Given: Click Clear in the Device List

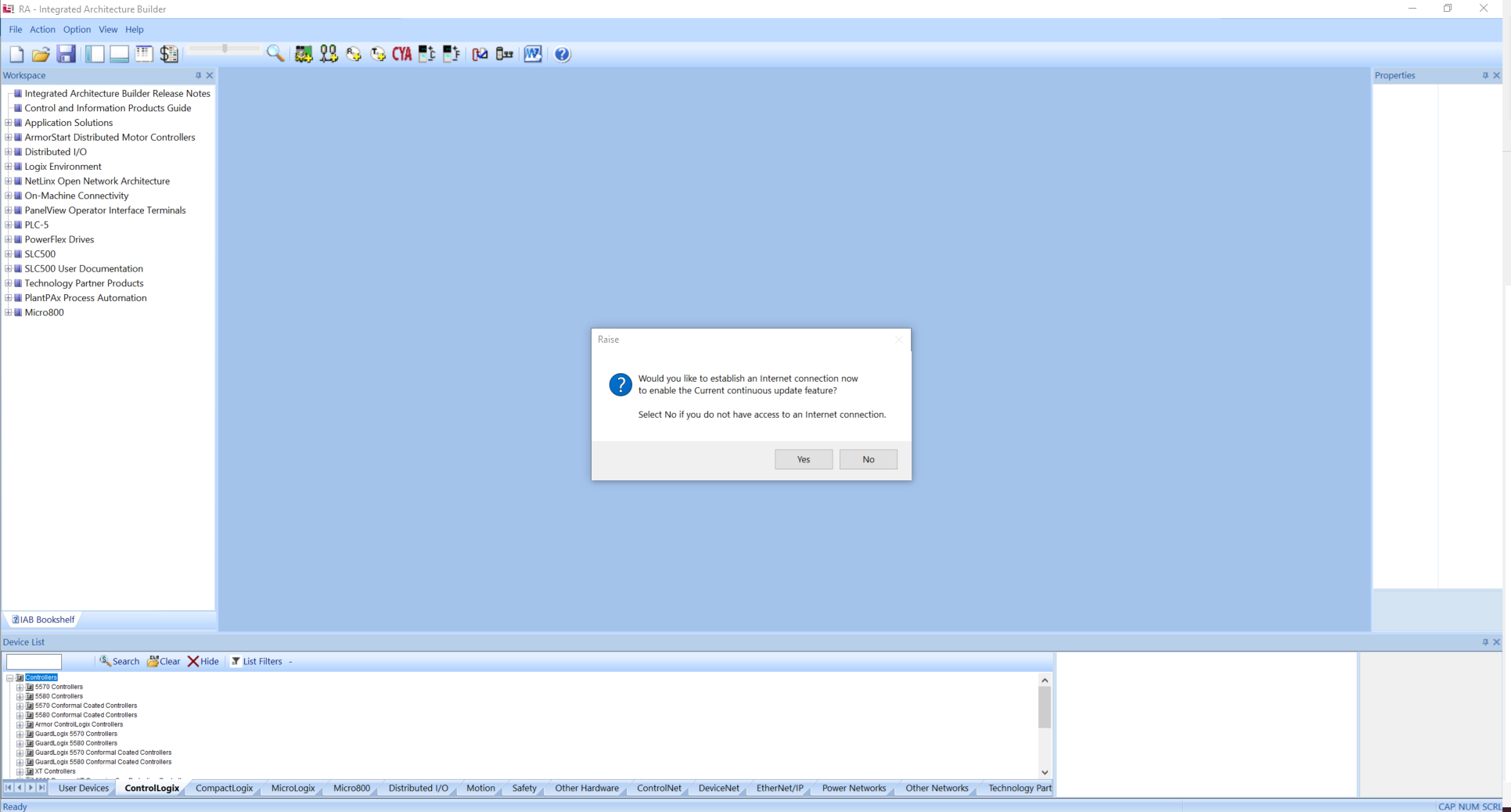Looking at the screenshot, I should point(164,661).
